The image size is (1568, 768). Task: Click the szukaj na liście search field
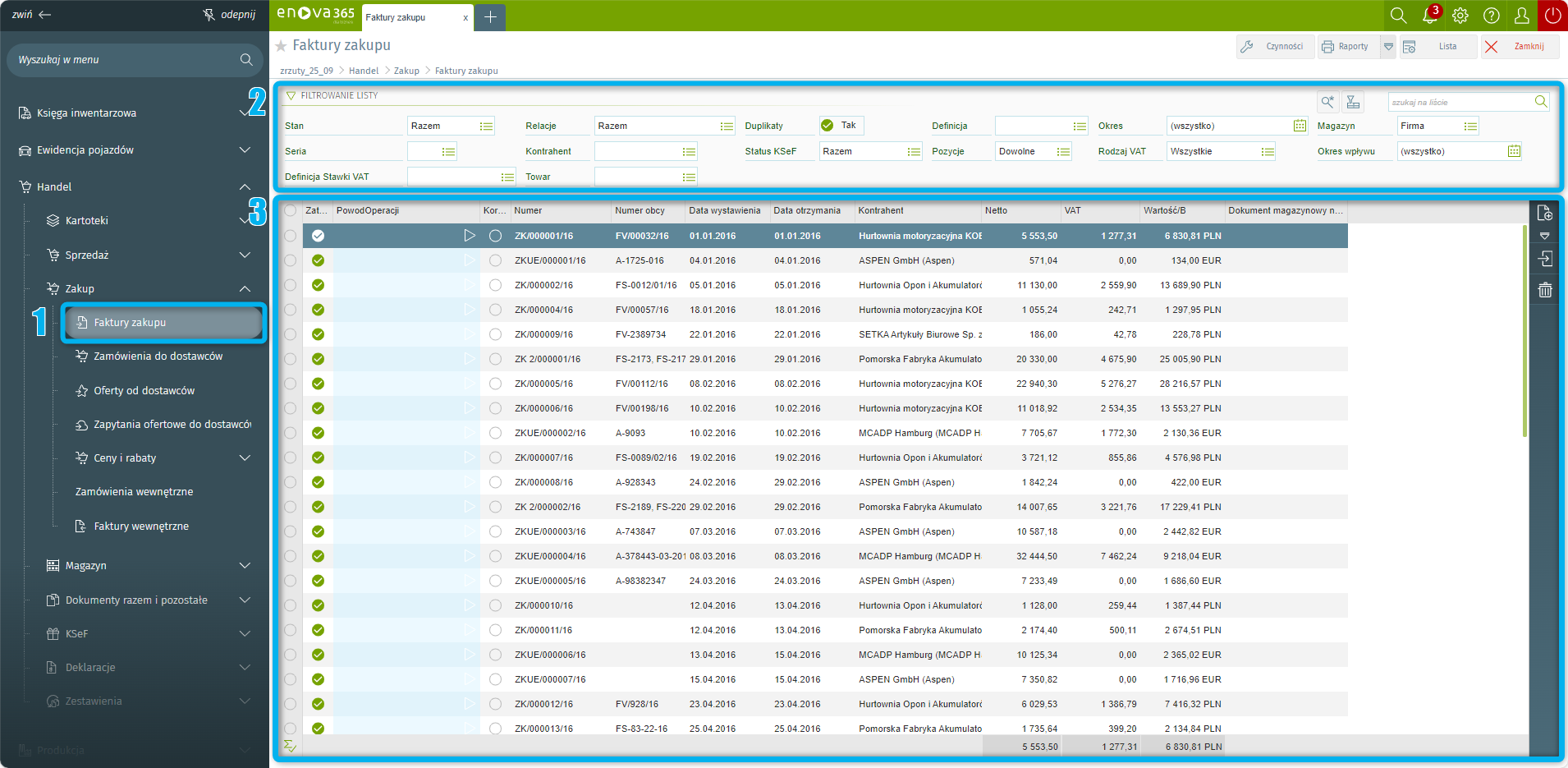(x=1460, y=103)
